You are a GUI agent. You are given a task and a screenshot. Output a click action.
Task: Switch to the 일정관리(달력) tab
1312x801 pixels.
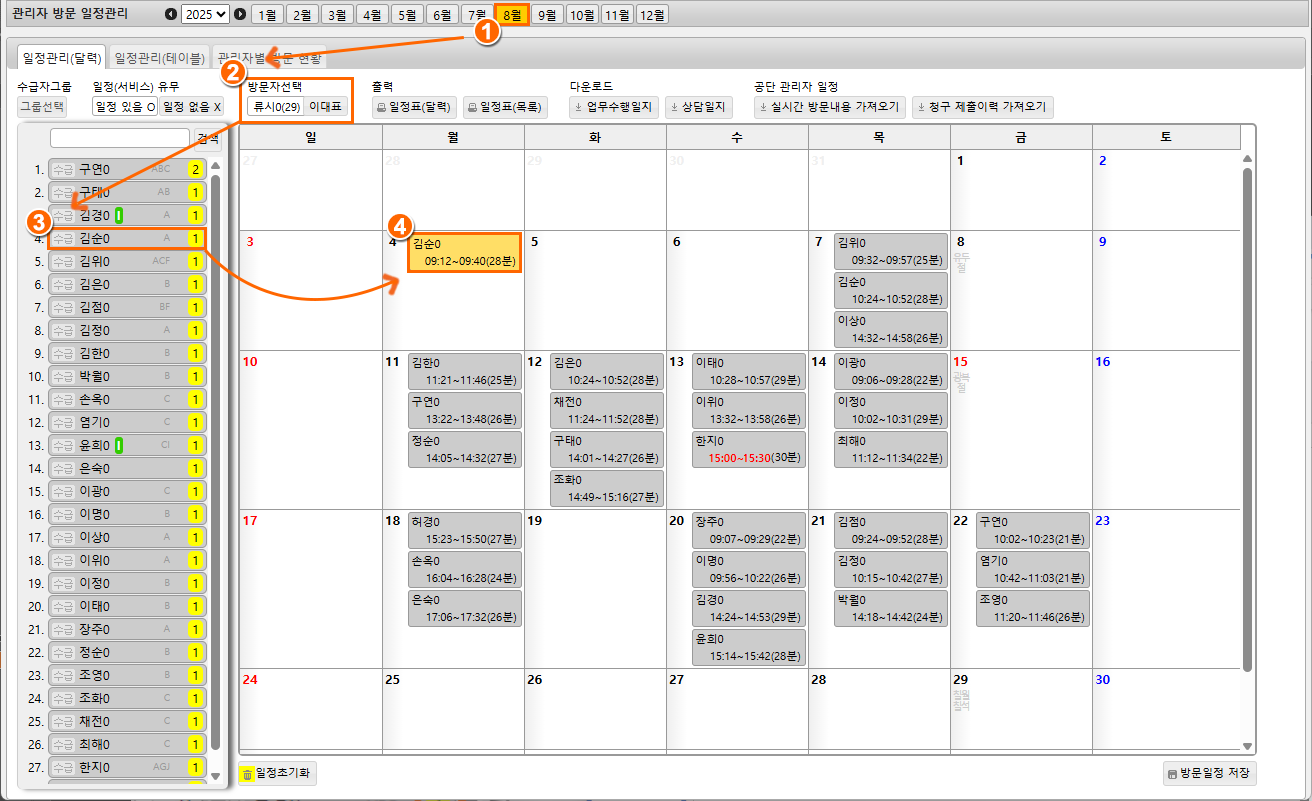click(63, 58)
